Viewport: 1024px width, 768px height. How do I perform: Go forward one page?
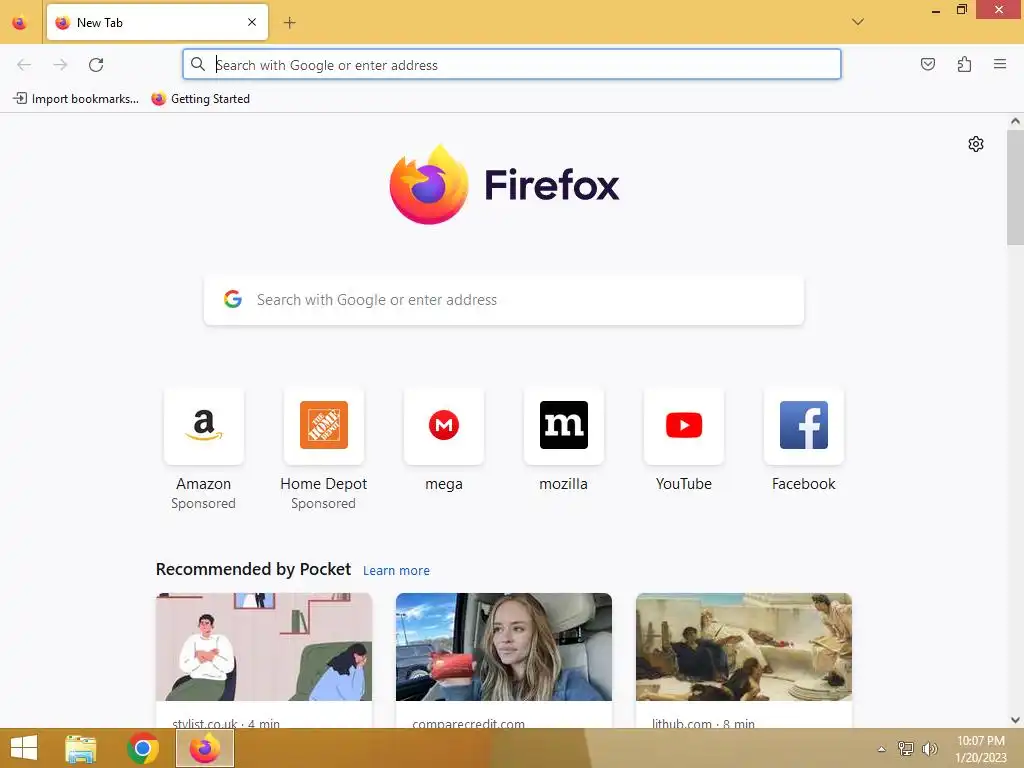60,65
